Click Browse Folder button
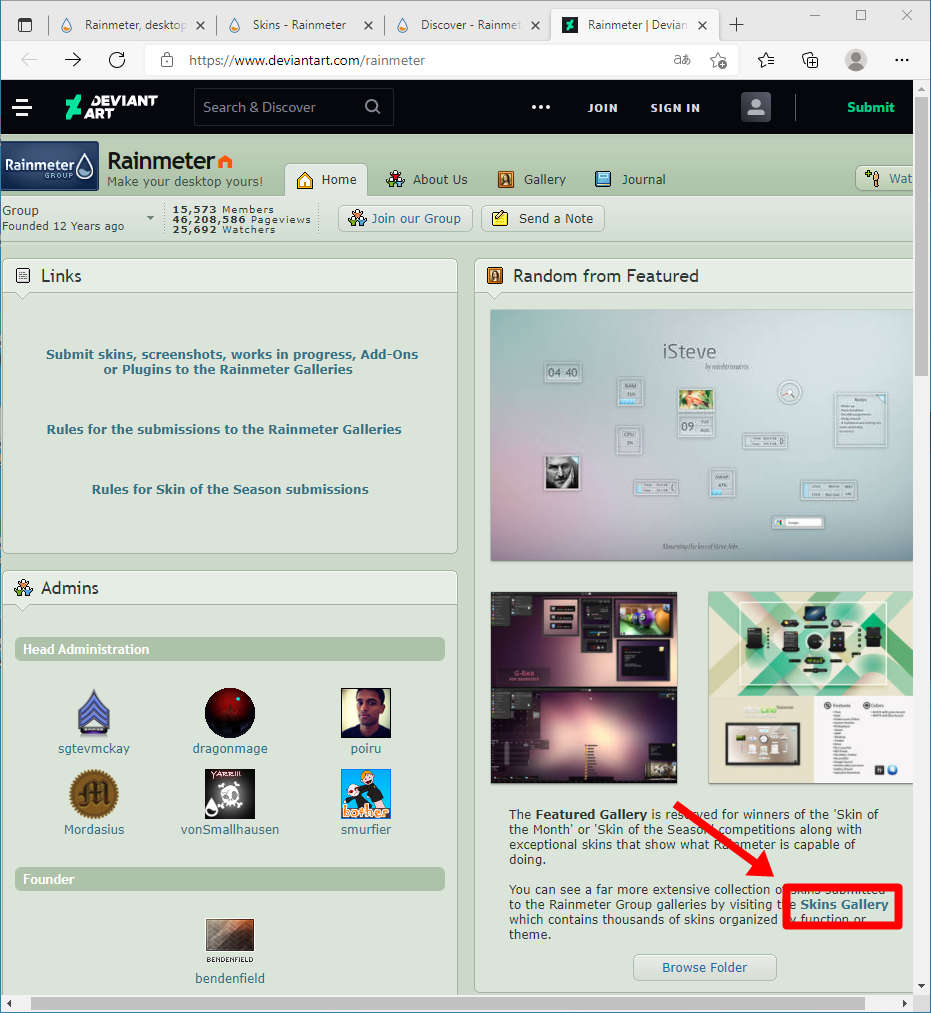Viewport: 931px width, 1013px height. click(705, 967)
